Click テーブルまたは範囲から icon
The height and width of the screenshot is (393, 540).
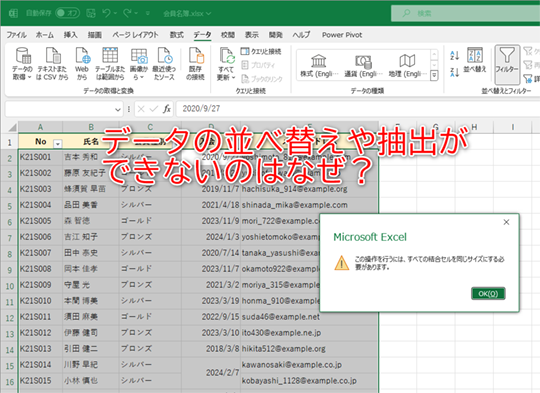[110, 64]
